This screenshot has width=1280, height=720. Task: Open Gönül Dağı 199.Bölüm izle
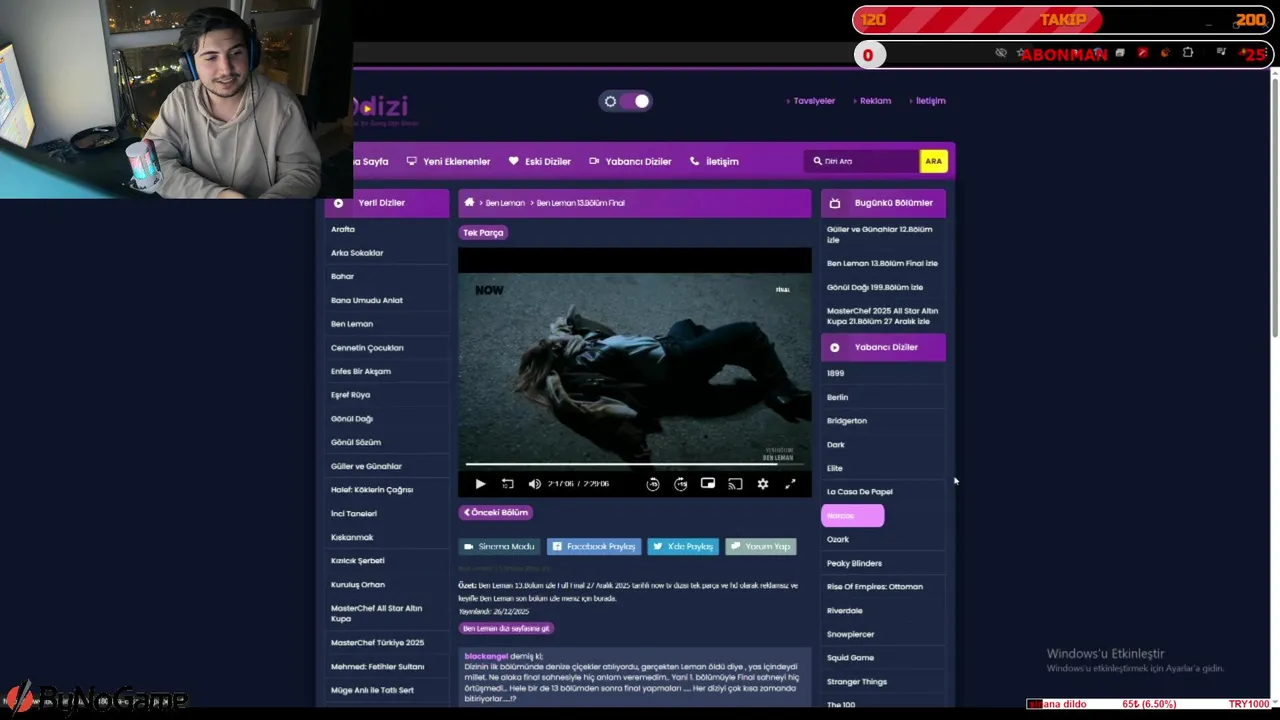[x=875, y=287]
